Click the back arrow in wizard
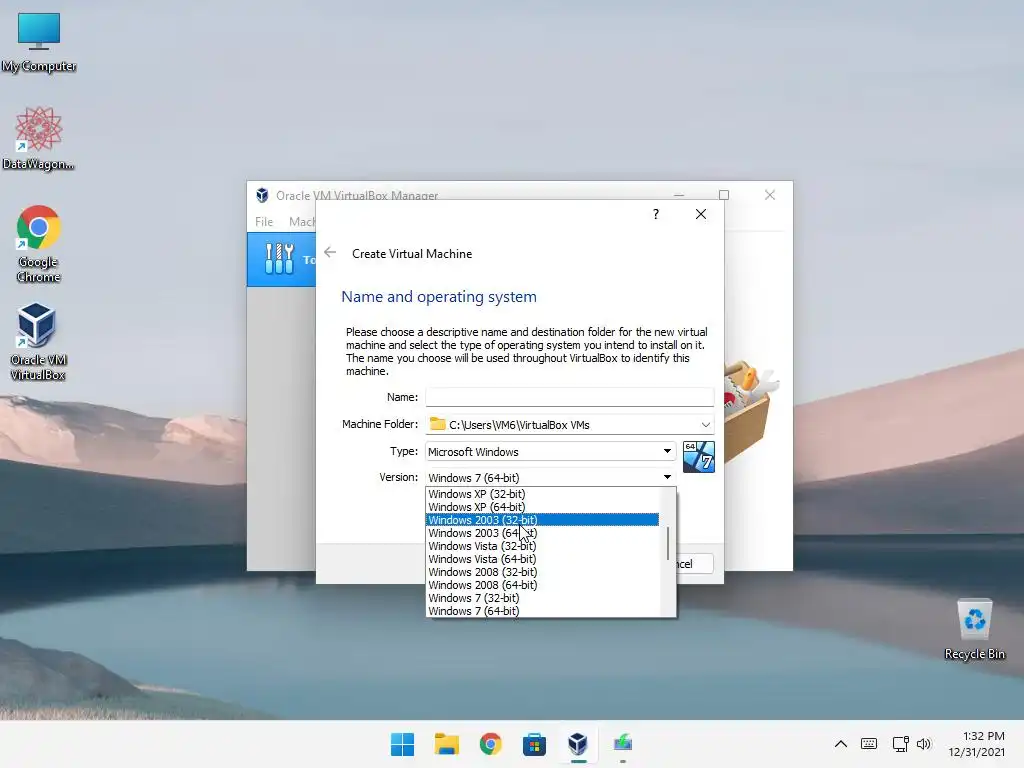 click(330, 253)
